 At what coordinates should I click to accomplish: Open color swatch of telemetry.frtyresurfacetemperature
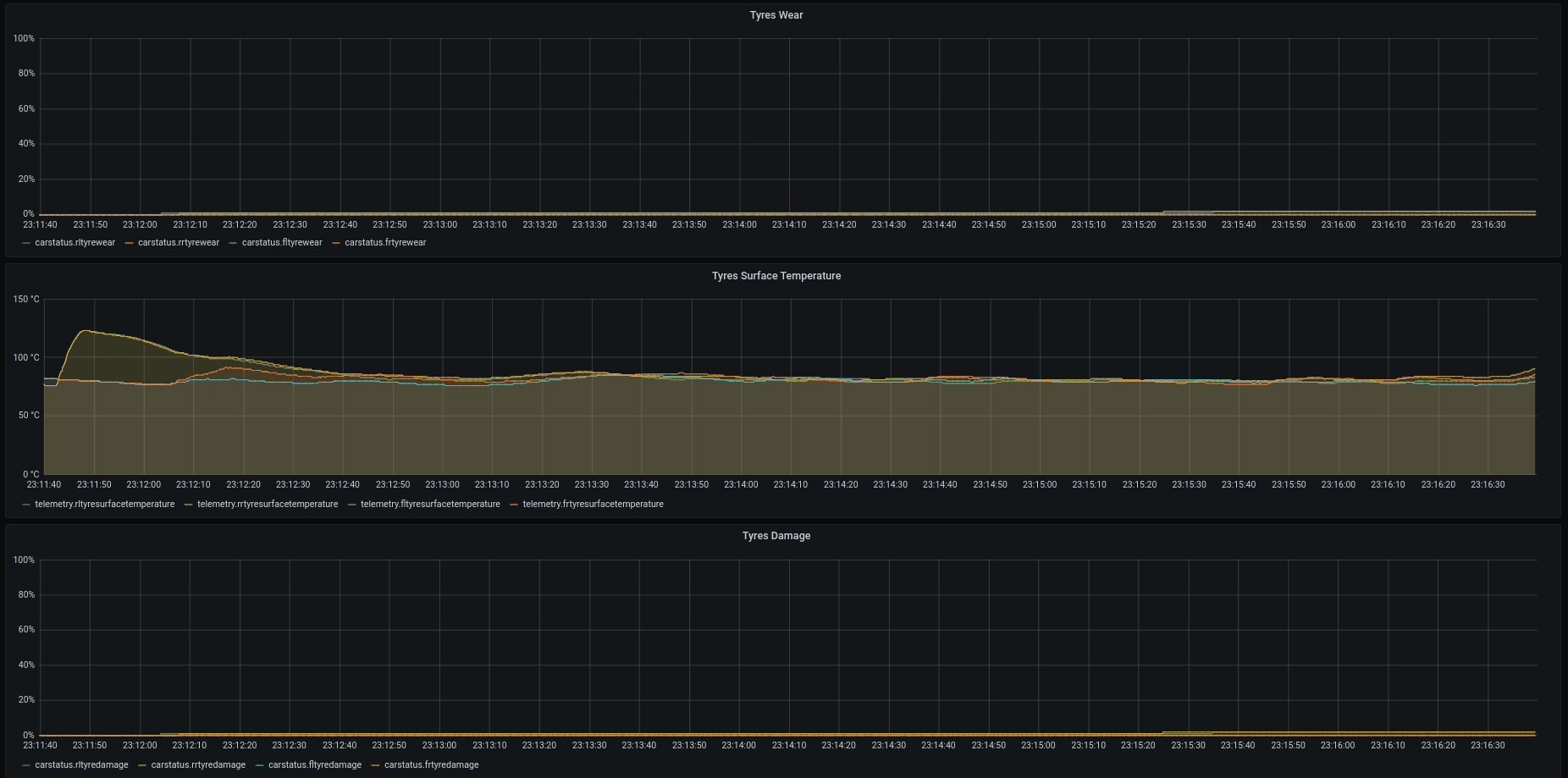coord(514,505)
